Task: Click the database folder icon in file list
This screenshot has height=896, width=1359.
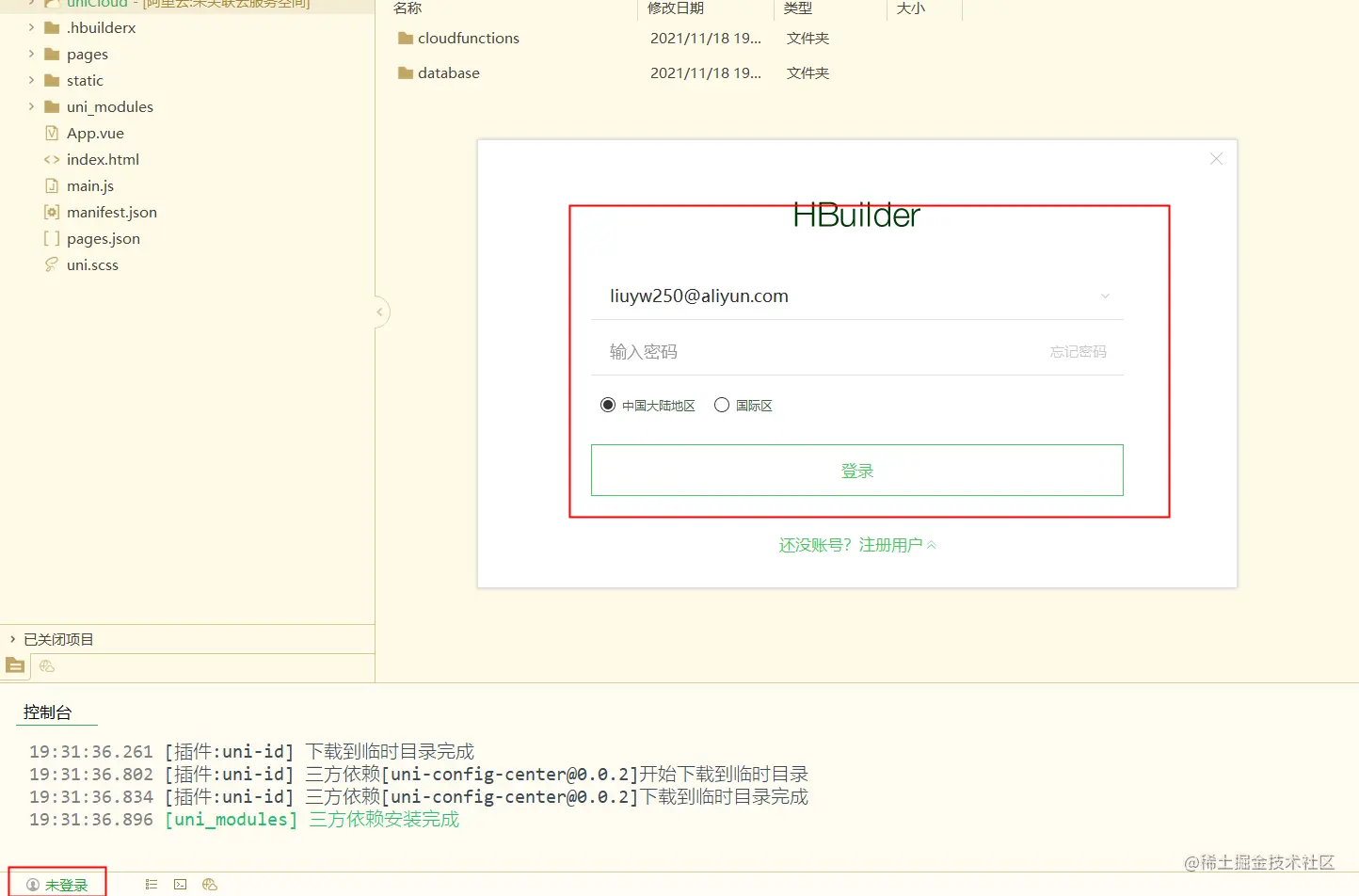Action: click(406, 73)
